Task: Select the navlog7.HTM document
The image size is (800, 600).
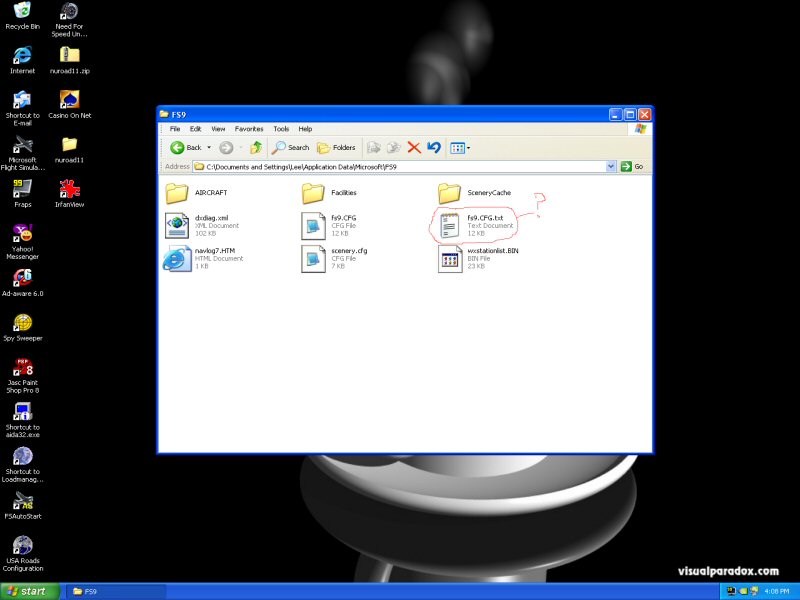Action: coord(177,259)
